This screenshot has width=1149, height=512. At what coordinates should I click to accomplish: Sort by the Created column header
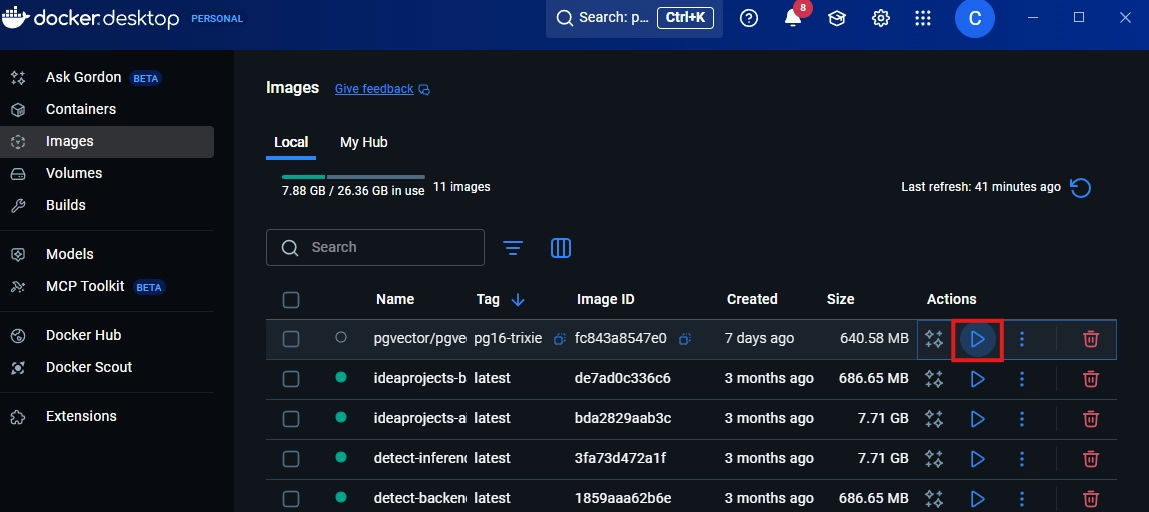pos(752,300)
